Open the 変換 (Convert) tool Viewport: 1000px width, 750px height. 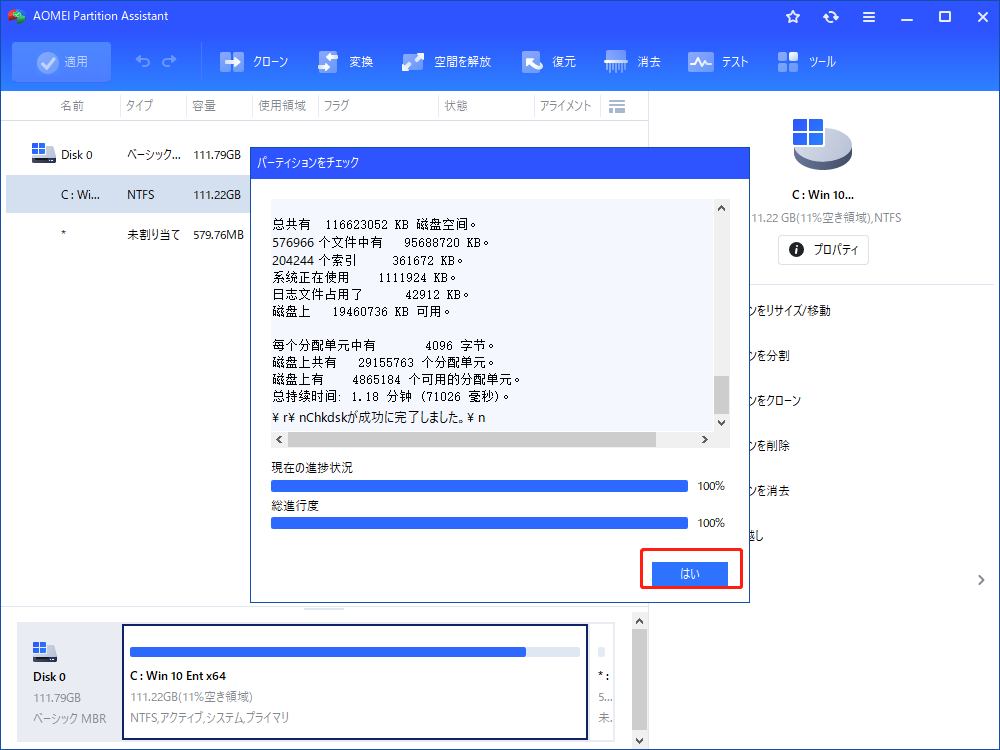point(345,62)
